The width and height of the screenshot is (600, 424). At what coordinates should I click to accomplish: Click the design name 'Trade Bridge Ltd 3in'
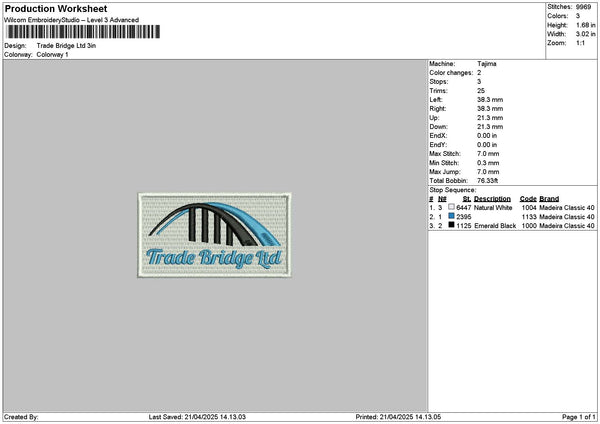coord(66,46)
